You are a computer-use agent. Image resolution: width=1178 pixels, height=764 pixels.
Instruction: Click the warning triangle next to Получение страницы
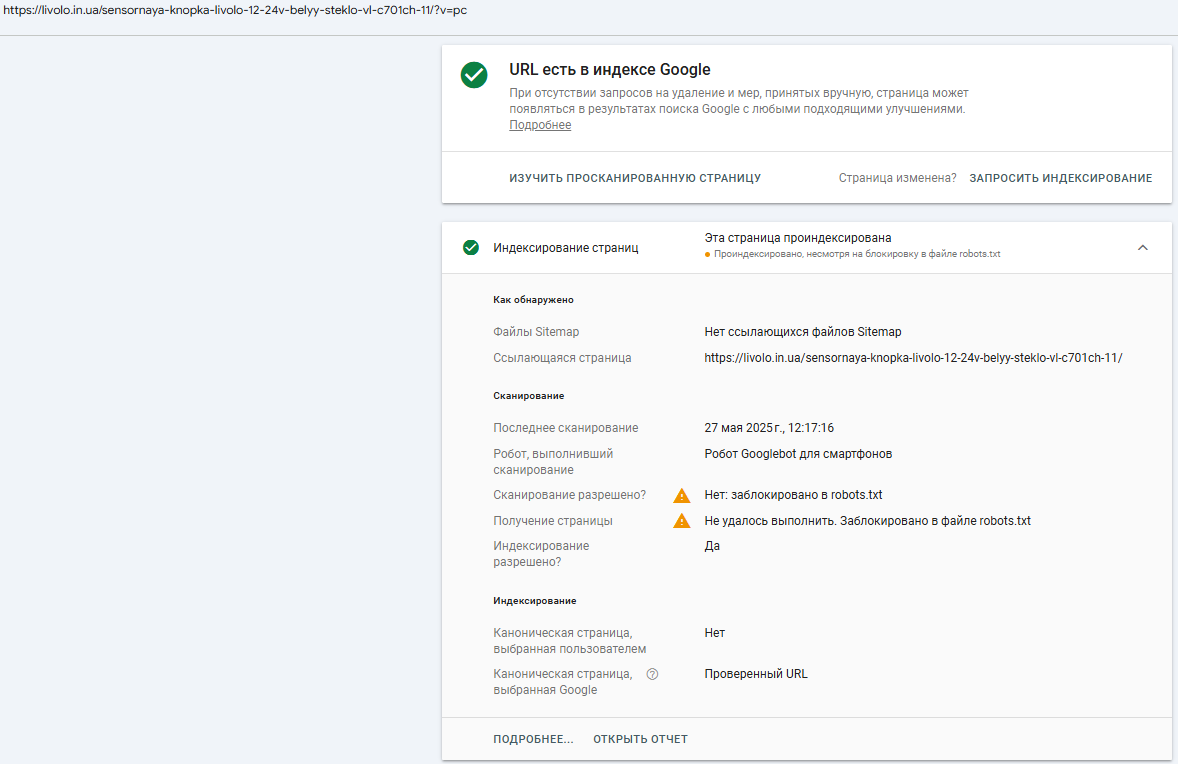point(681,521)
